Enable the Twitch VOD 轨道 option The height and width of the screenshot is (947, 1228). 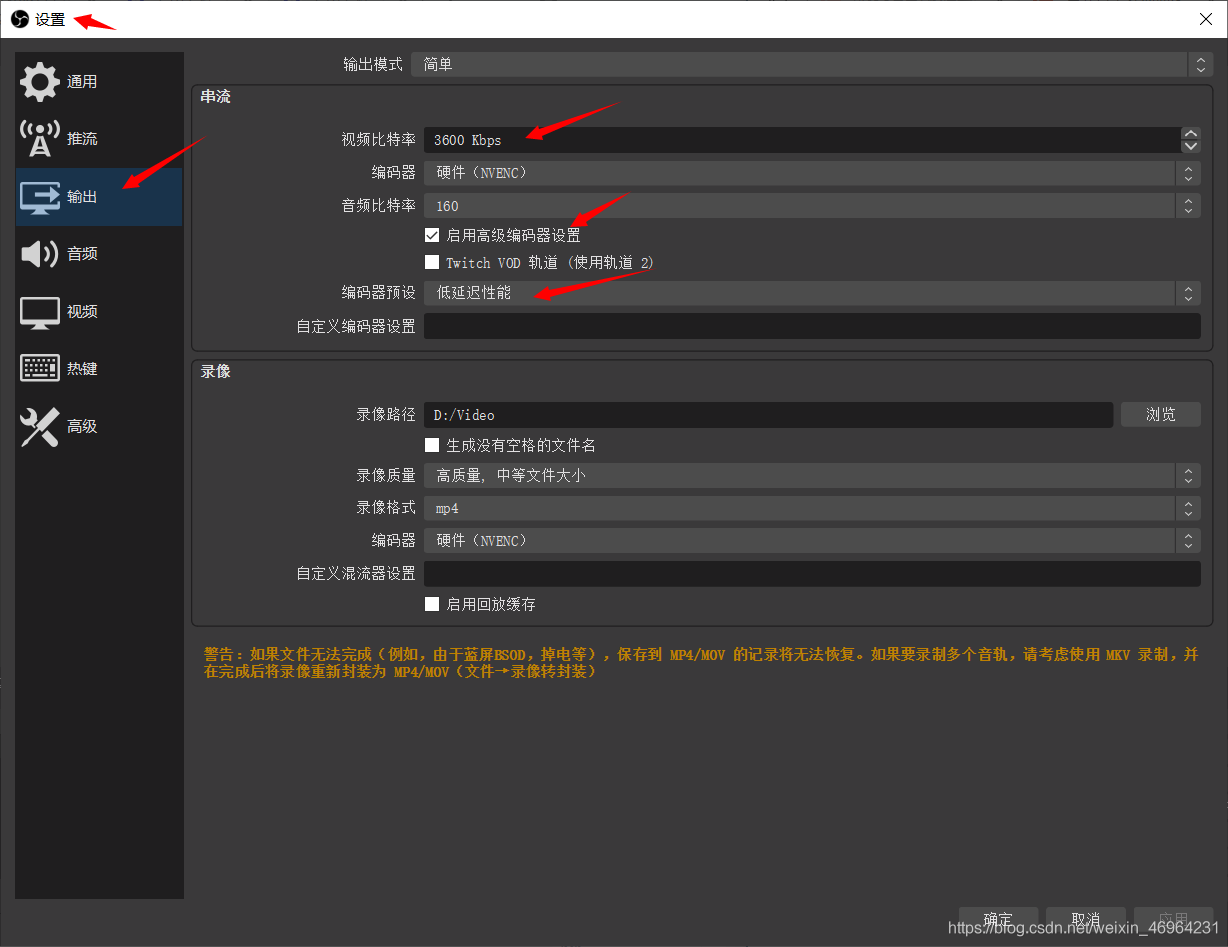(x=432, y=262)
